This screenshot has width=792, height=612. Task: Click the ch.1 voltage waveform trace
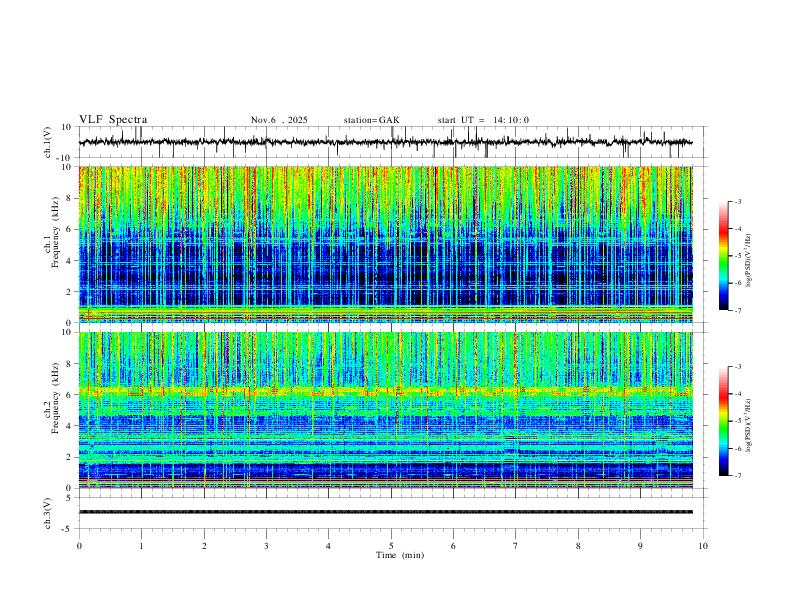385,142
